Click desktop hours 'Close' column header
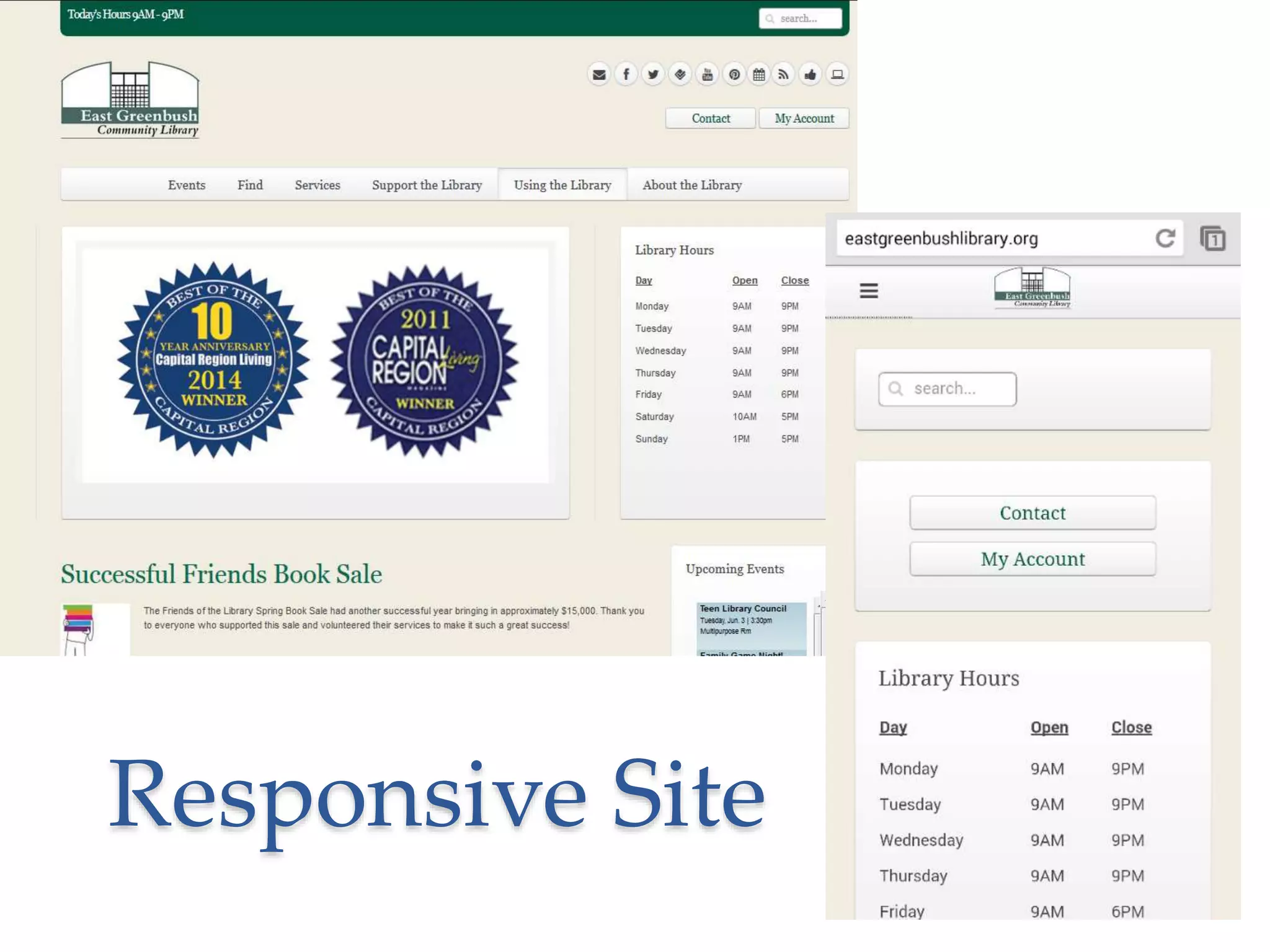Viewport: 1270px width, 952px height. tap(795, 281)
